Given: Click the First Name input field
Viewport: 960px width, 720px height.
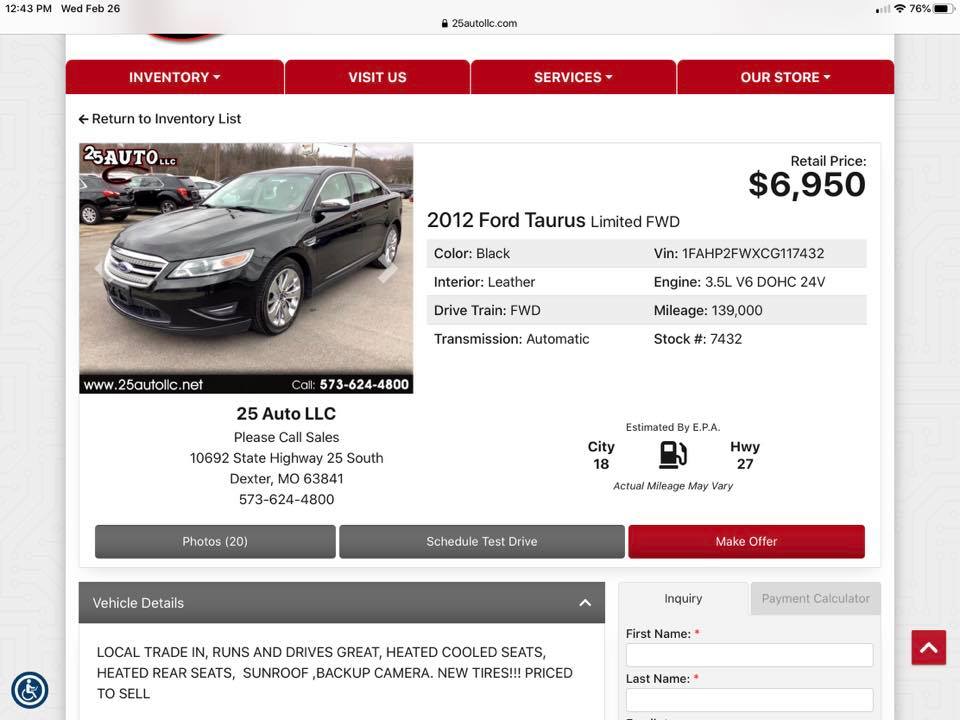Looking at the screenshot, I should coord(749,655).
